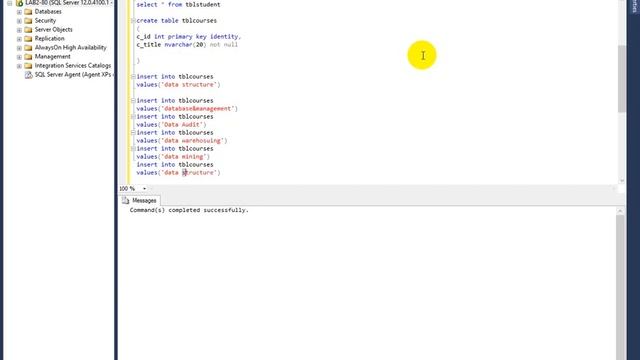Click the 'c_title nvarchar(20) not null' line

(187, 44)
